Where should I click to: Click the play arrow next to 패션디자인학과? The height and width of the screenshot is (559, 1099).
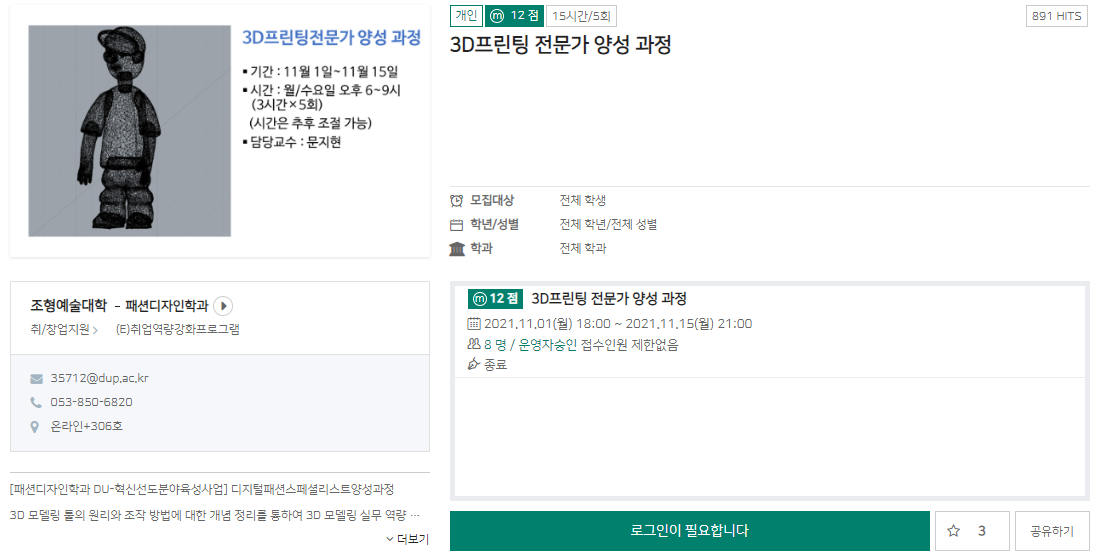(223, 306)
